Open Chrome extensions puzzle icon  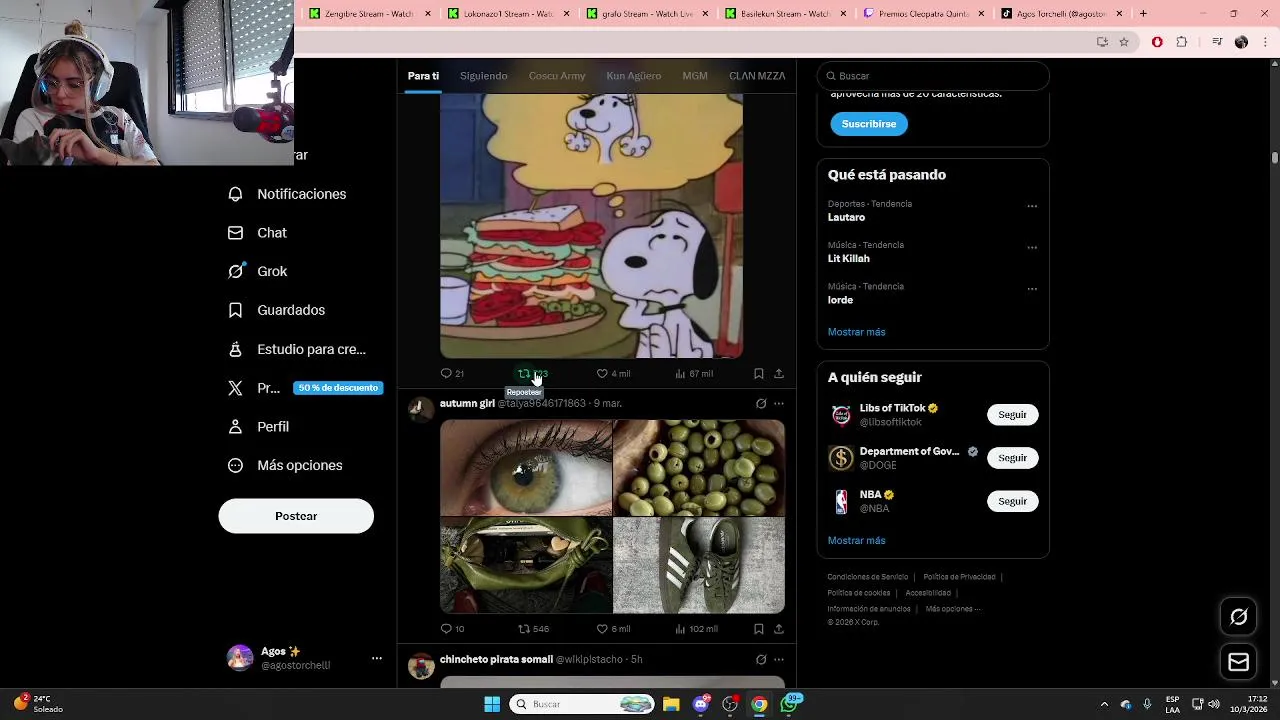click(1181, 42)
